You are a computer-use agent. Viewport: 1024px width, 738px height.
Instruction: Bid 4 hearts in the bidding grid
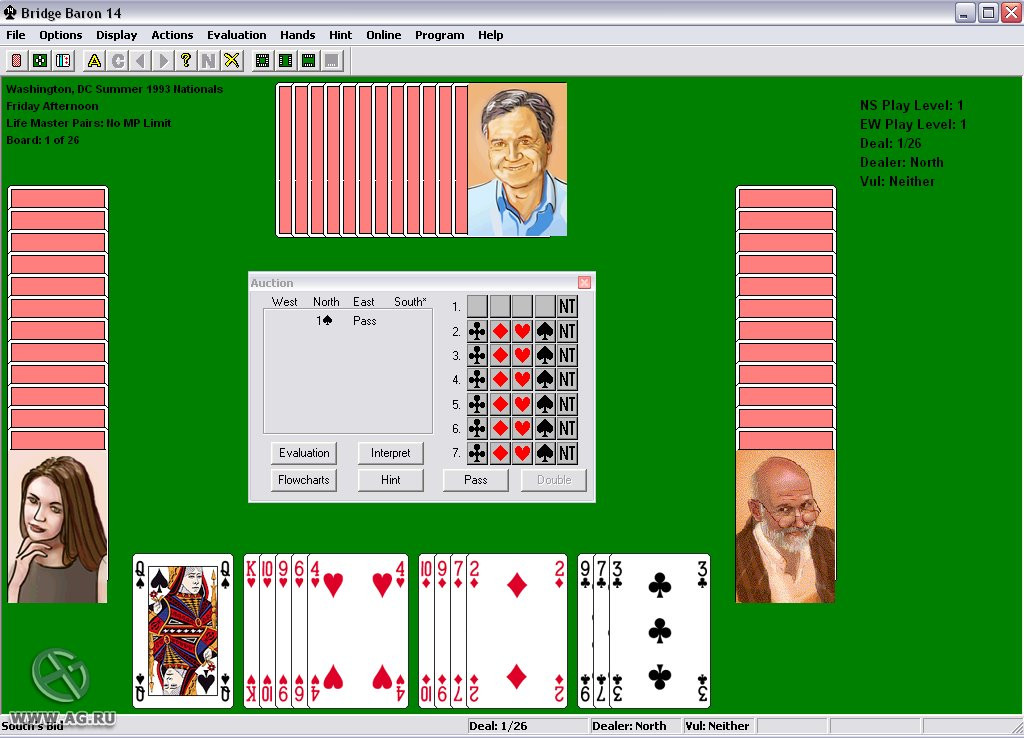tap(522, 379)
